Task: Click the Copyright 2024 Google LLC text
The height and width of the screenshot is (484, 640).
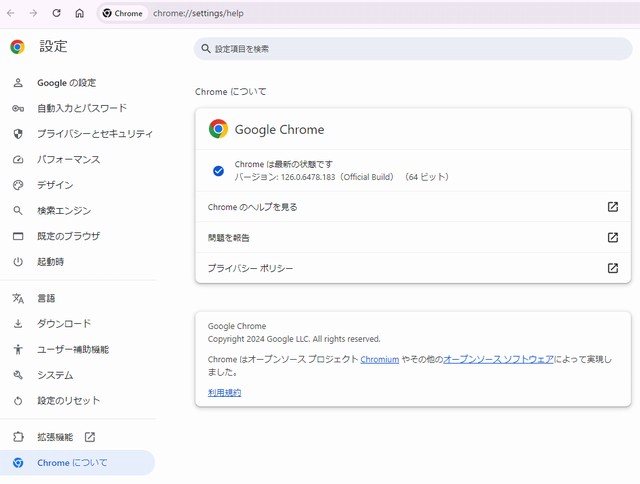Action: click(294, 339)
